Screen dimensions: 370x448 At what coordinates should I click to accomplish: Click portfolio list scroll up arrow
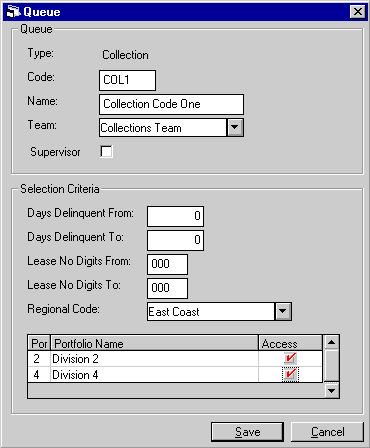331,342
